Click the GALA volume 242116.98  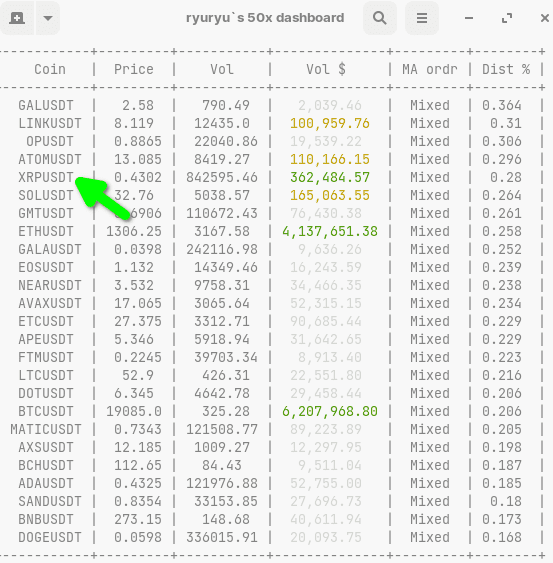click(222, 249)
